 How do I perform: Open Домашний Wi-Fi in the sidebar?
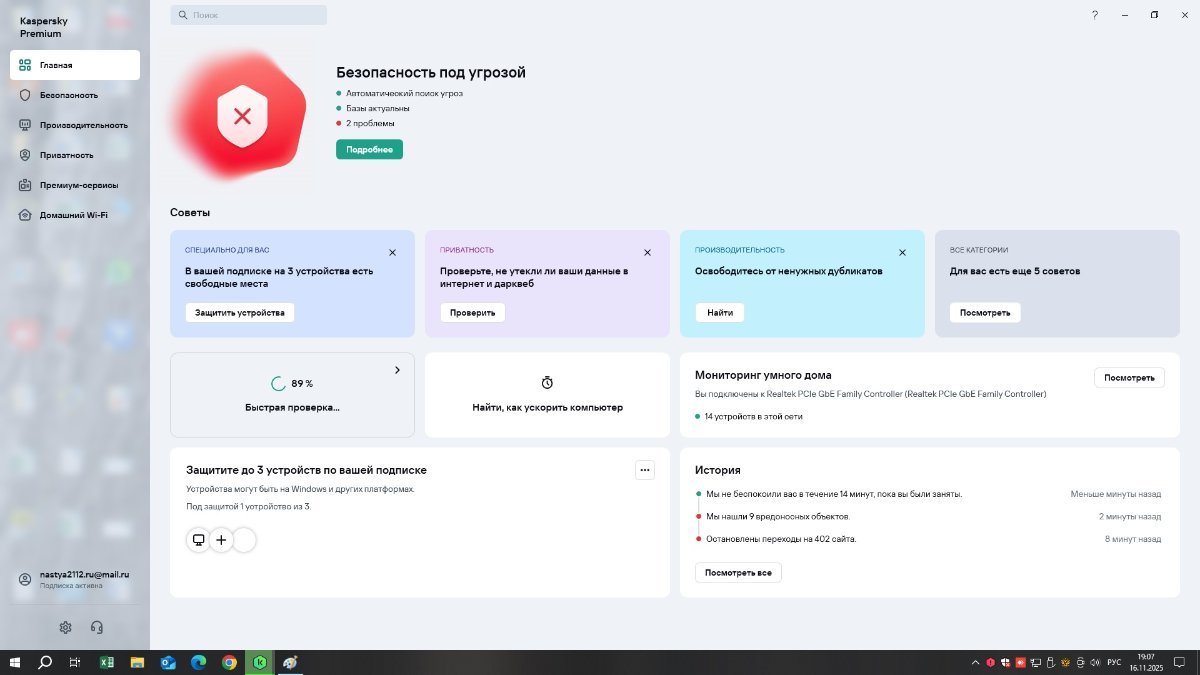tap(75, 215)
